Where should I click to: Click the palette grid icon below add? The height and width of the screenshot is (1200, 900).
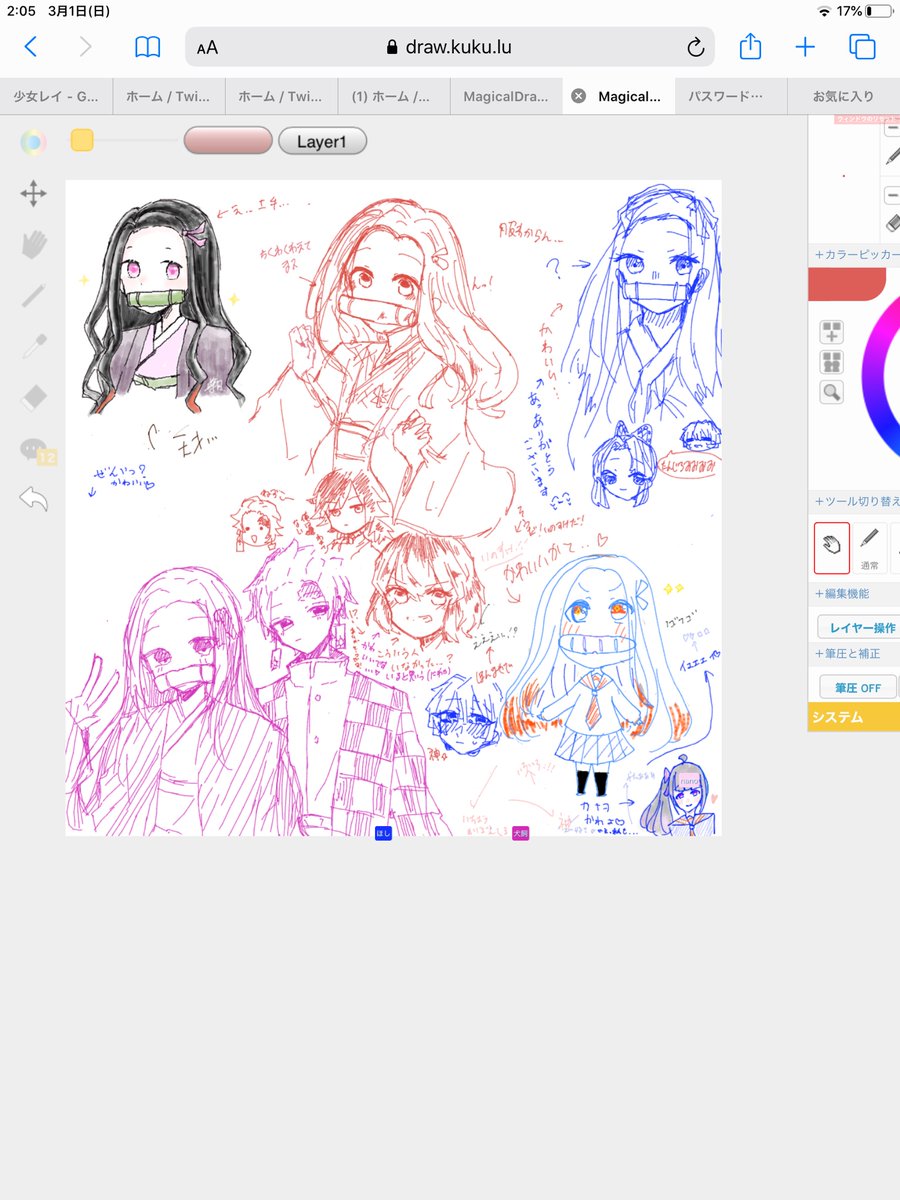[x=832, y=362]
